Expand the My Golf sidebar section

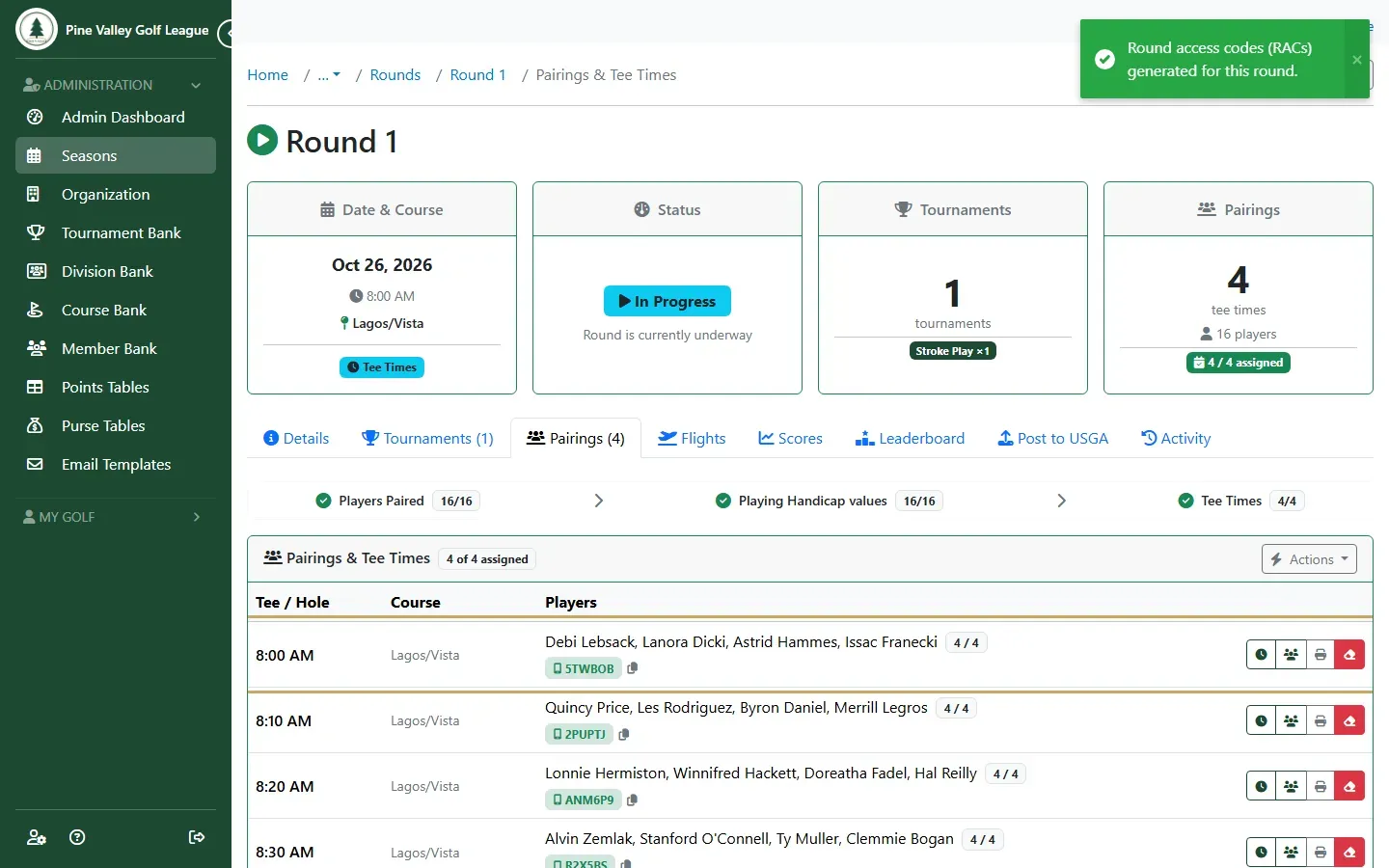coord(115,517)
